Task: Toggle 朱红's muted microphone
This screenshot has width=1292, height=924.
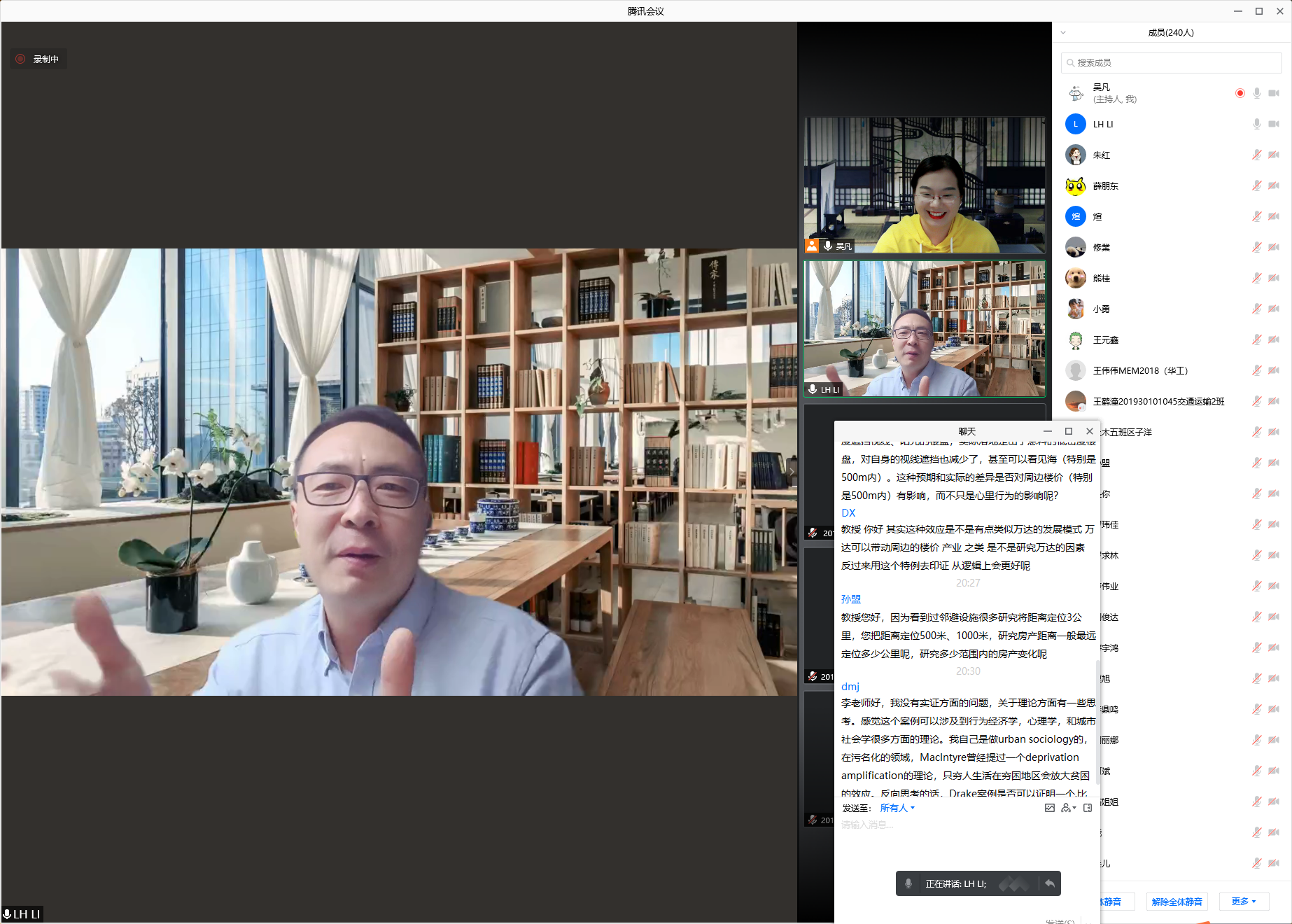Action: (x=1256, y=155)
